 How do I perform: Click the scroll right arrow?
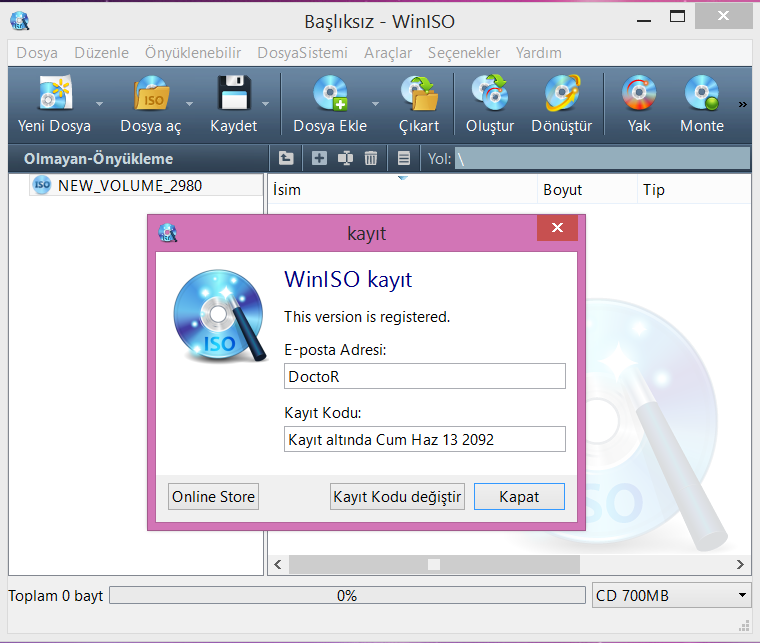(x=740, y=565)
